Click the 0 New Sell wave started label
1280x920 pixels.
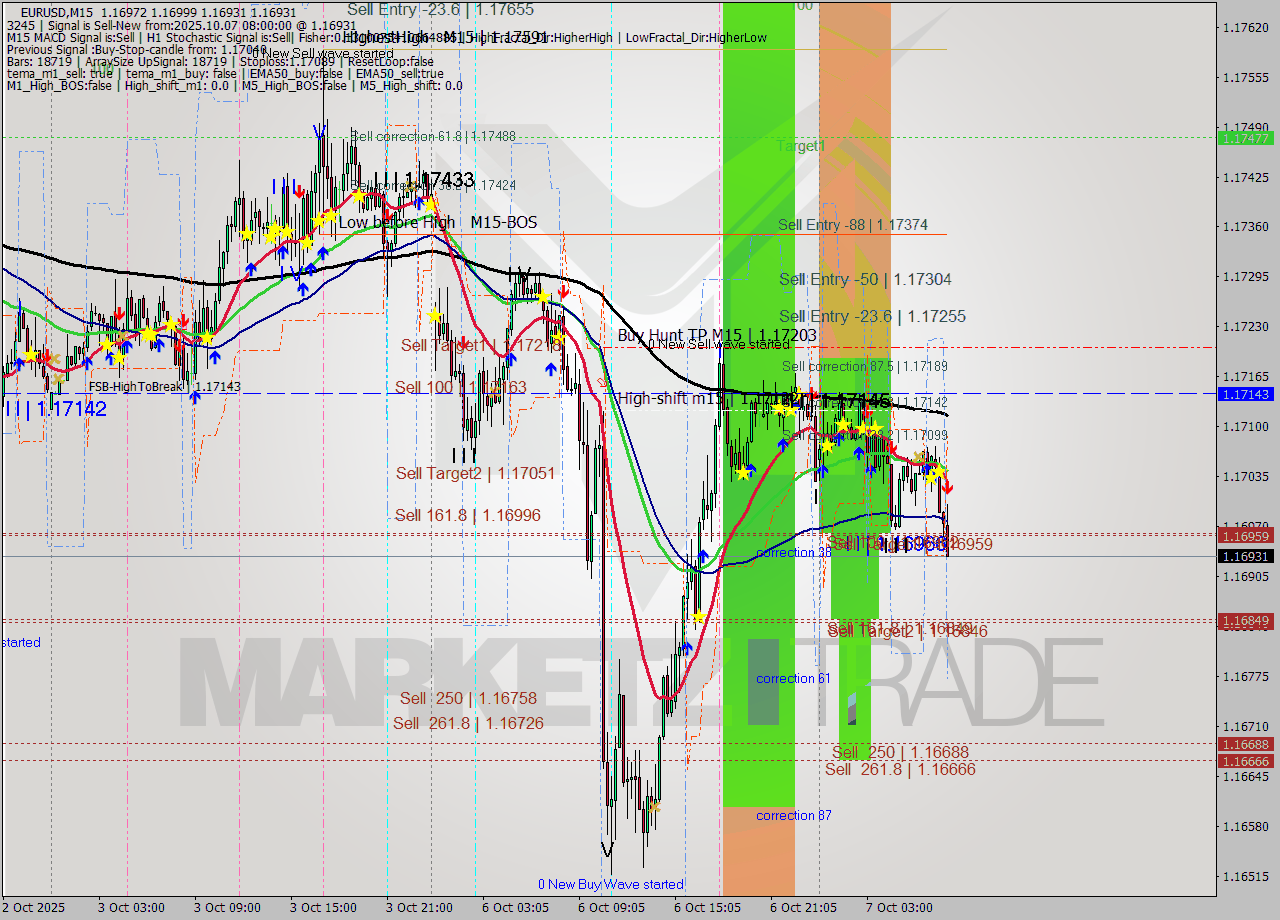(x=718, y=344)
